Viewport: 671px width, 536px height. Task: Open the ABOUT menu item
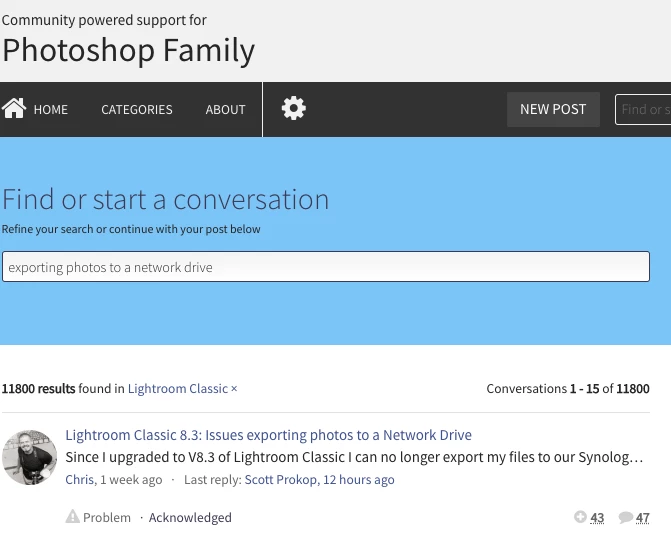click(226, 110)
